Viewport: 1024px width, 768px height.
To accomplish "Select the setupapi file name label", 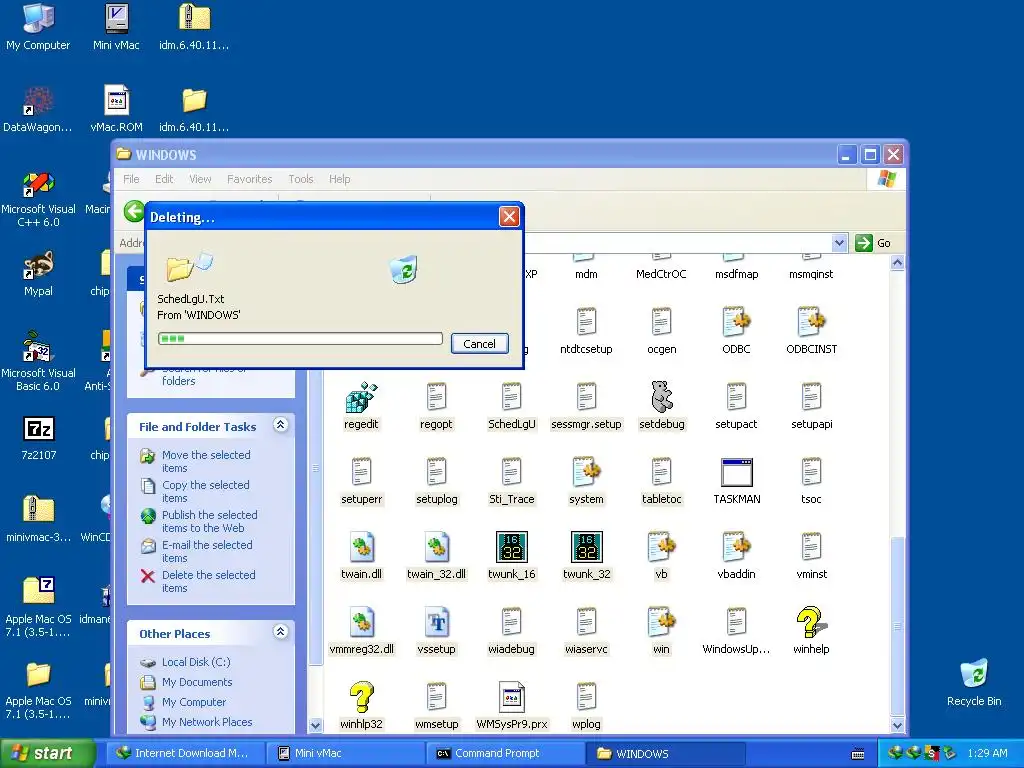I will 811,424.
